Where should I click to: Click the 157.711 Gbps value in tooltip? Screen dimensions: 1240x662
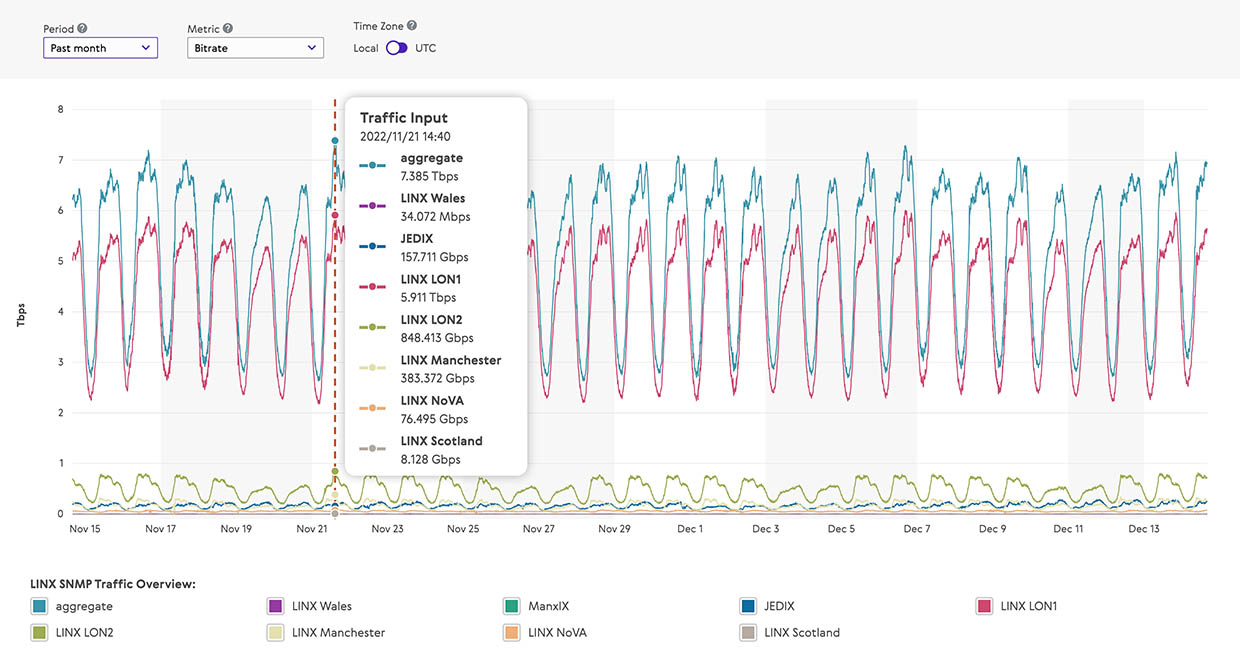coord(435,257)
